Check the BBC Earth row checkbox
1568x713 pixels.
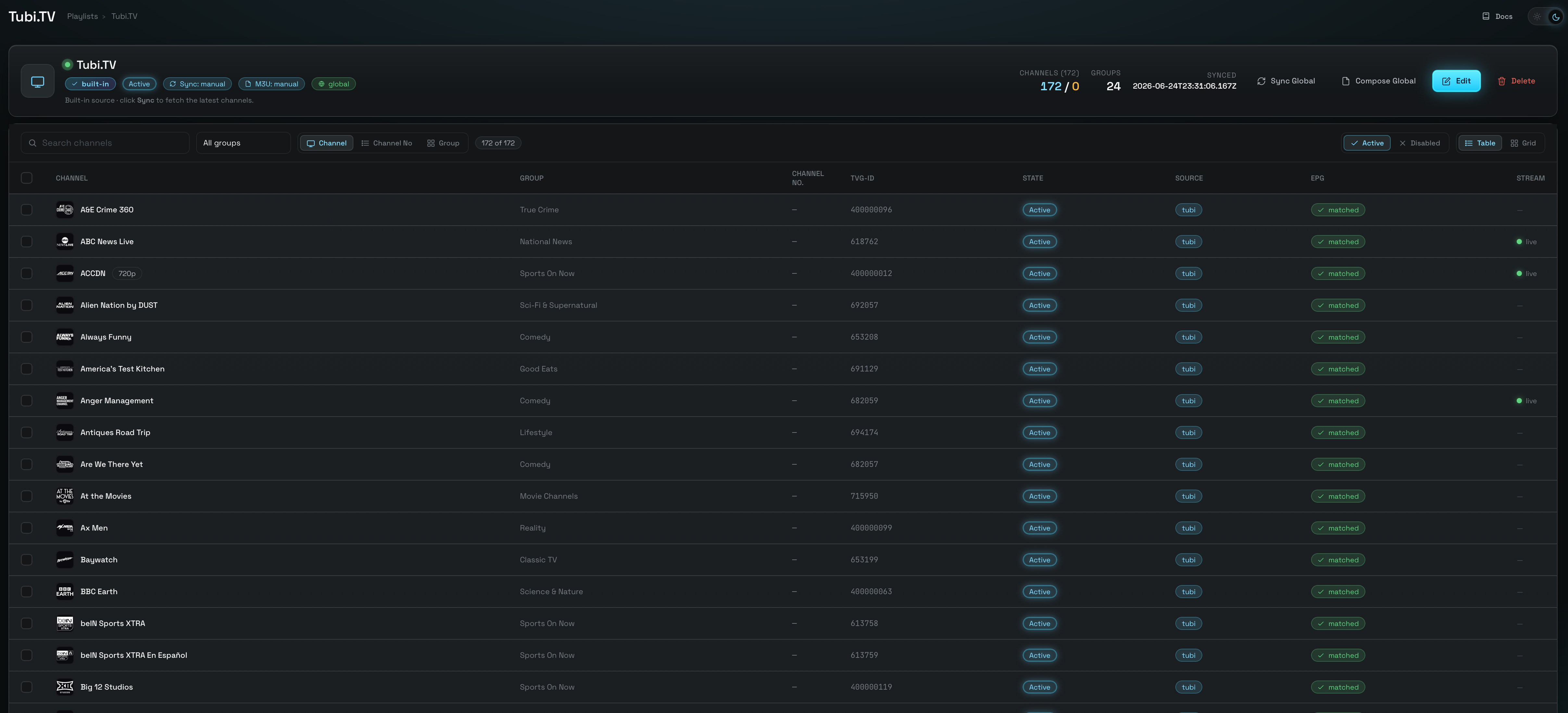[x=27, y=592]
